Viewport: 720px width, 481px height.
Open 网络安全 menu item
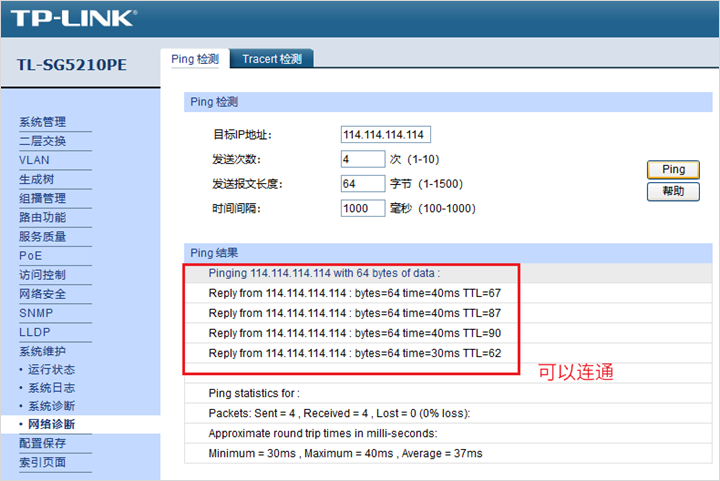point(42,294)
